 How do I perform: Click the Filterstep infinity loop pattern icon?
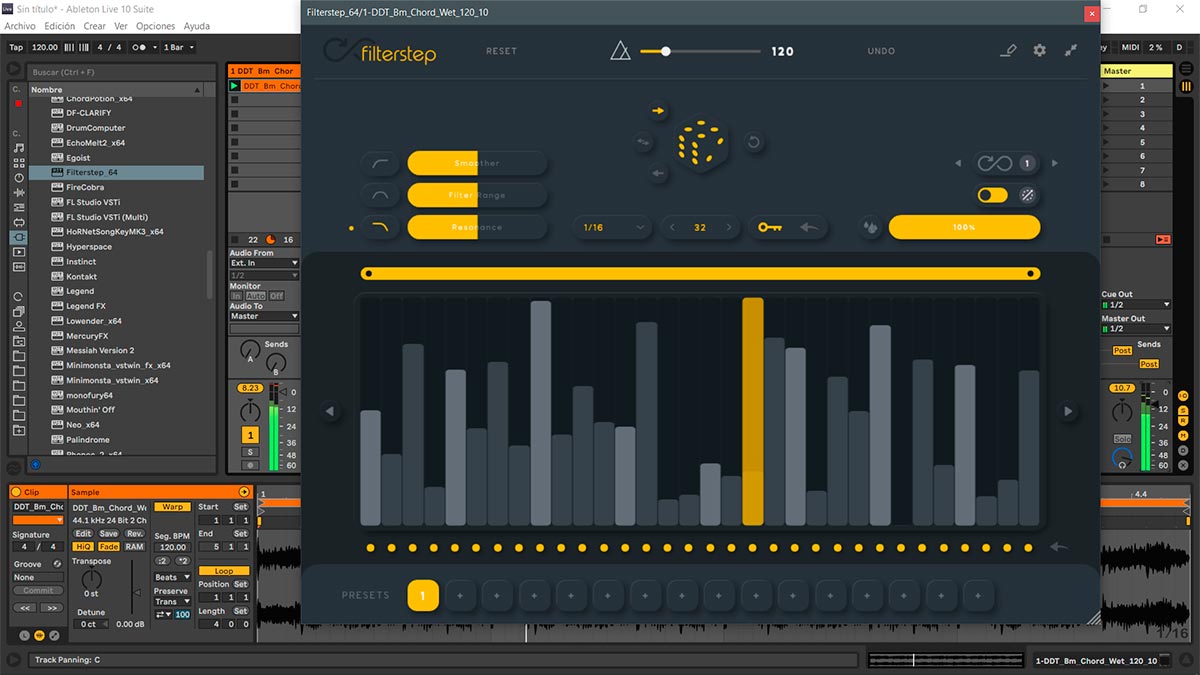click(x=994, y=163)
